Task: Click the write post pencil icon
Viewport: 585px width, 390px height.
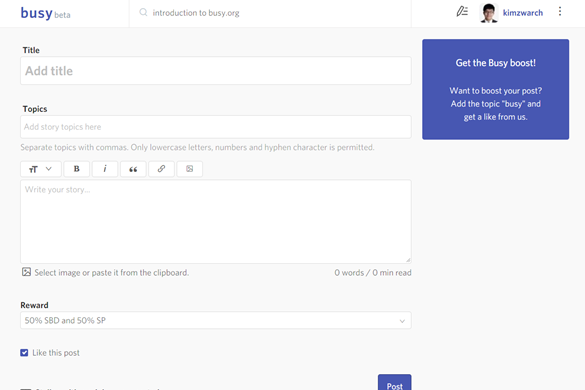Action: click(x=462, y=12)
